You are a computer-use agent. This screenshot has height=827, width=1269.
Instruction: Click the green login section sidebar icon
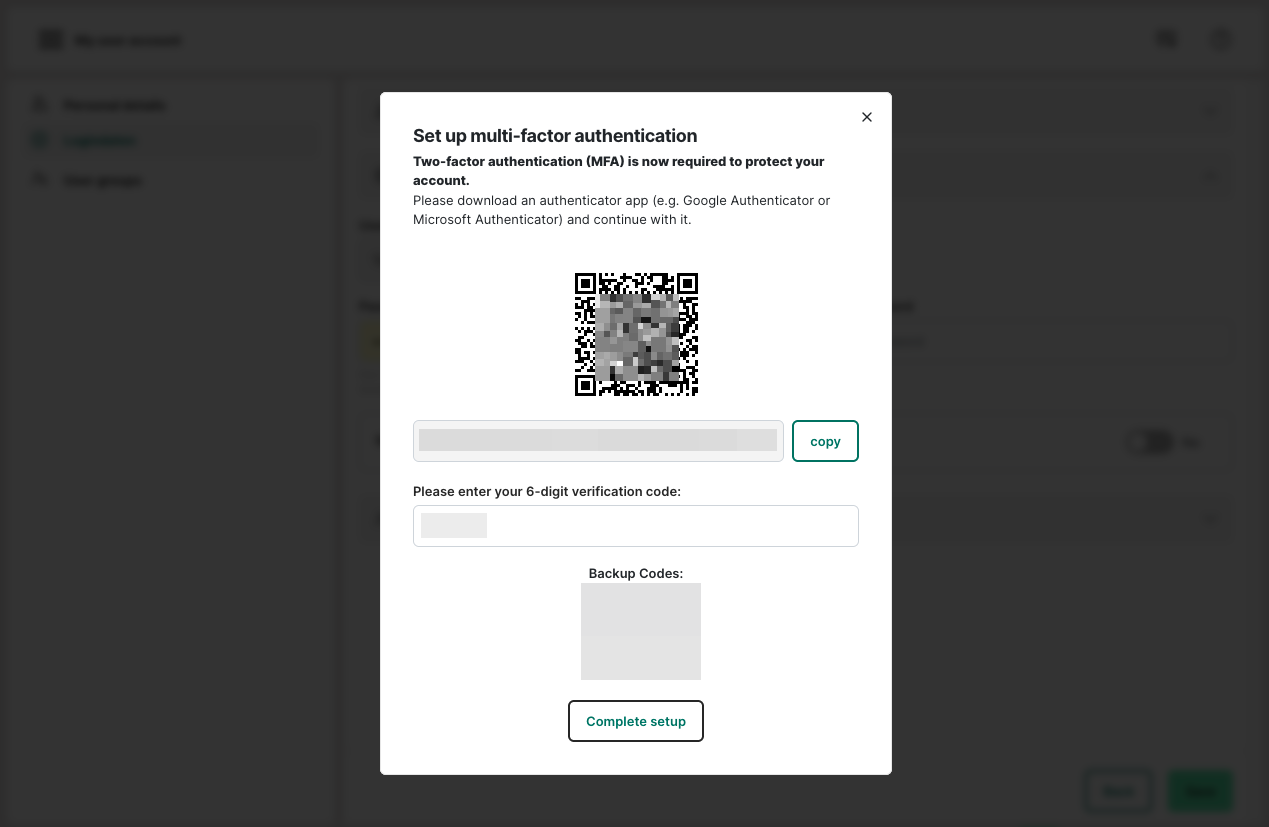(x=40, y=141)
